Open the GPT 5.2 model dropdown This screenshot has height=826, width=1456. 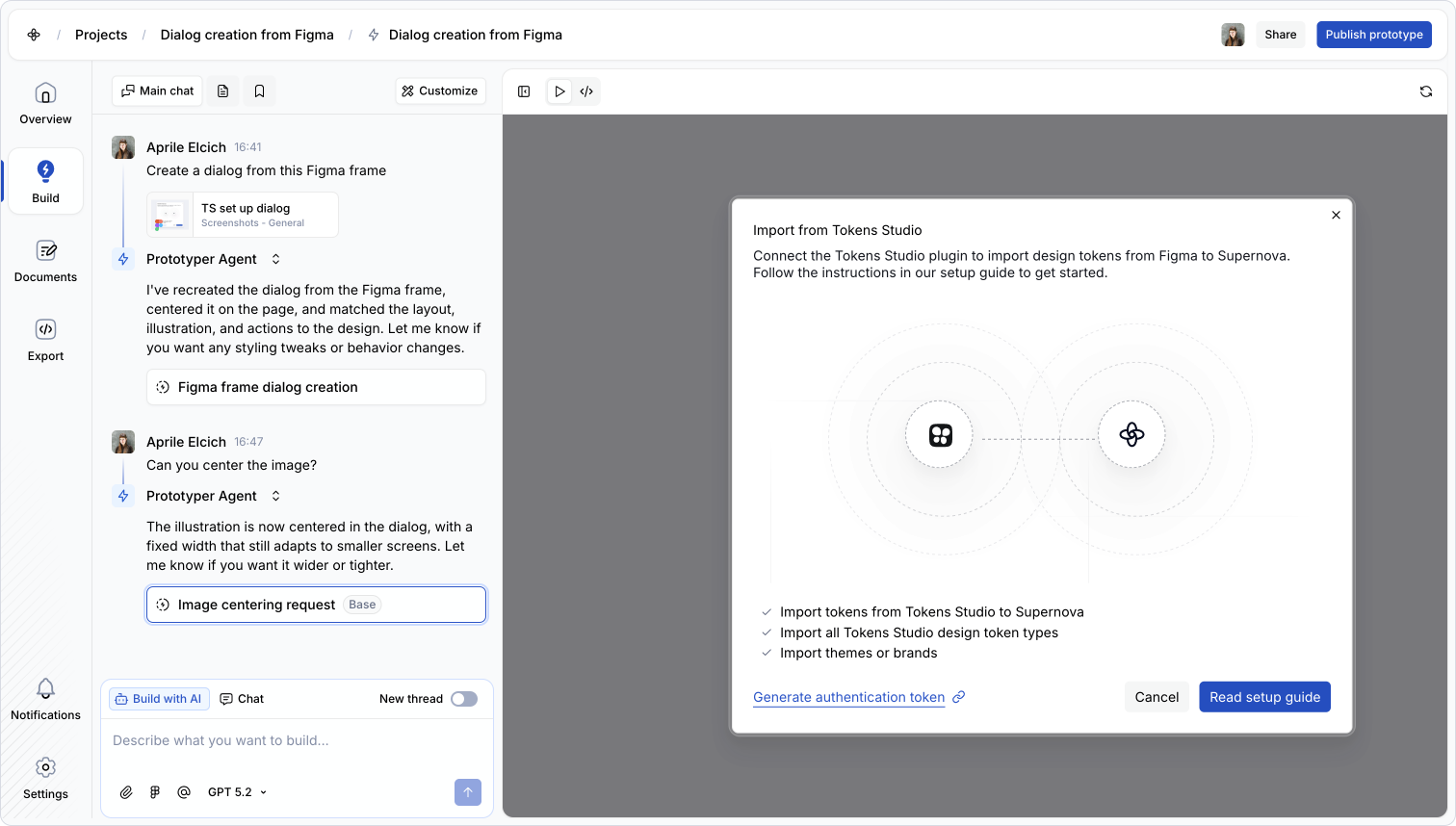(x=237, y=792)
